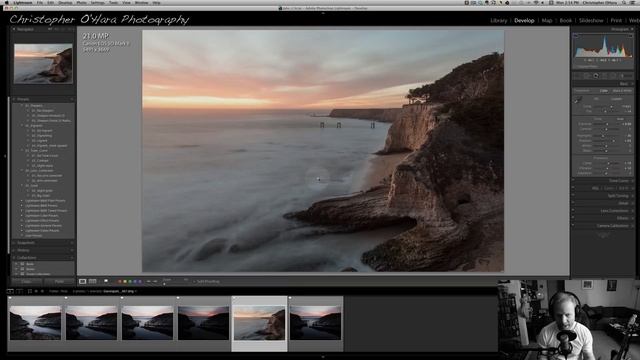Screen dimensions: 640x360
Task: Switch to Loupe view in toolbar
Action: (x=82, y=282)
